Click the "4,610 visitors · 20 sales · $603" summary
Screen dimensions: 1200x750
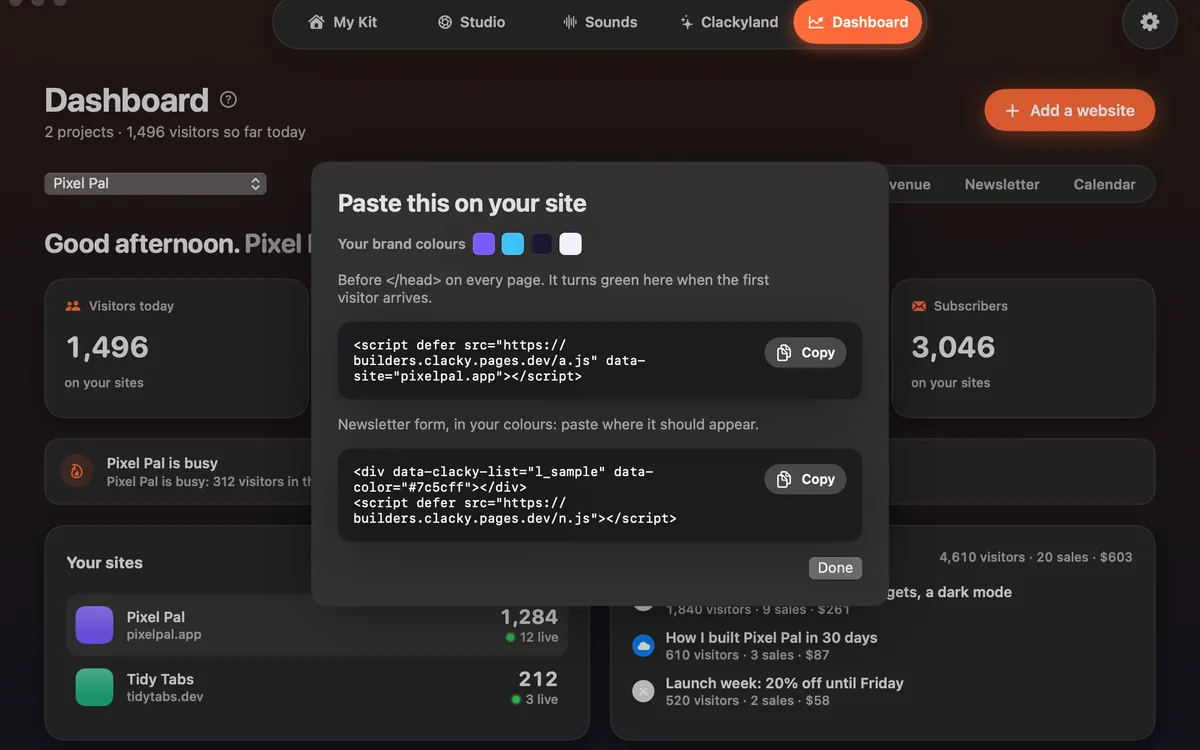[1036, 557]
